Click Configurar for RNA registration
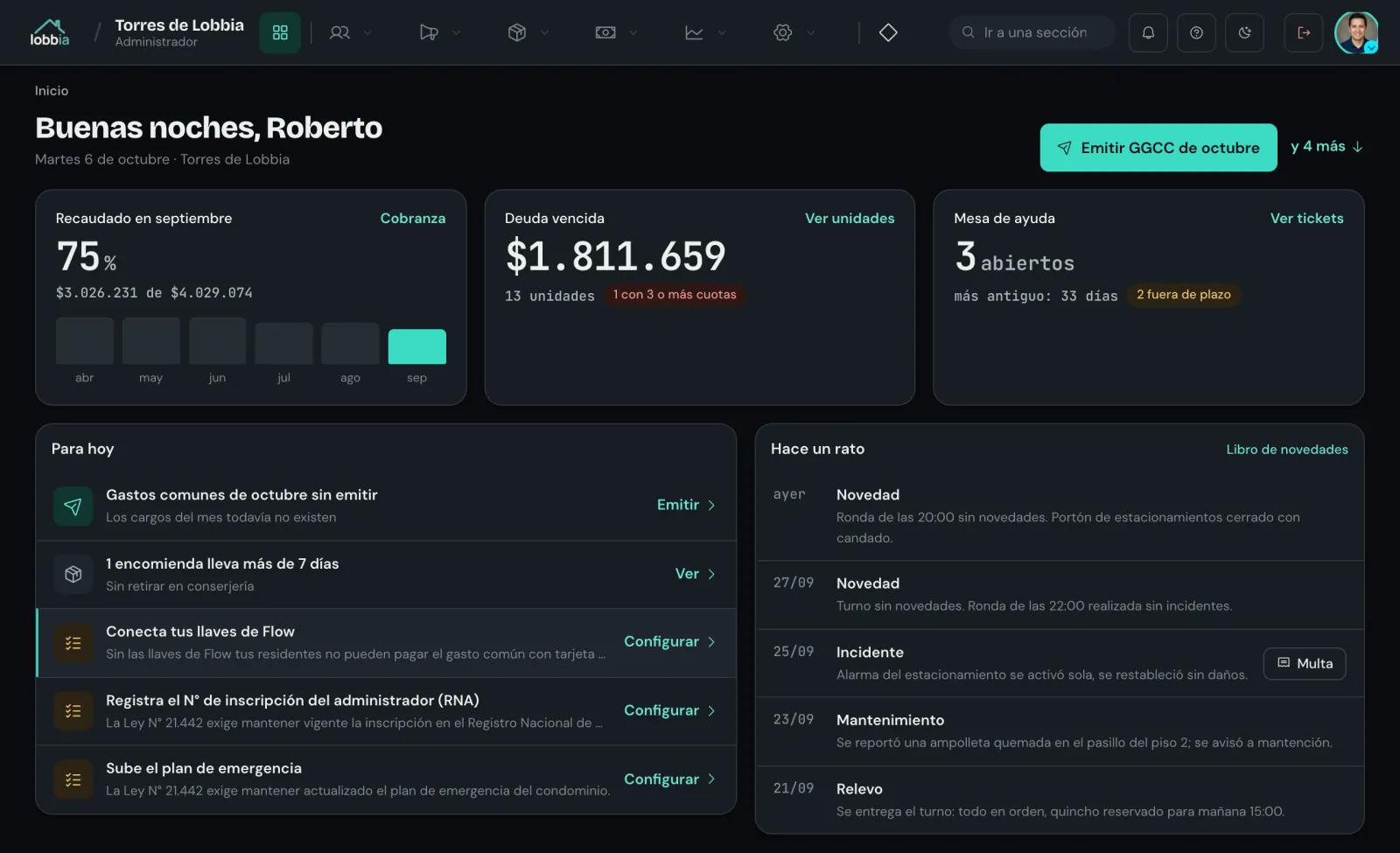 (669, 710)
